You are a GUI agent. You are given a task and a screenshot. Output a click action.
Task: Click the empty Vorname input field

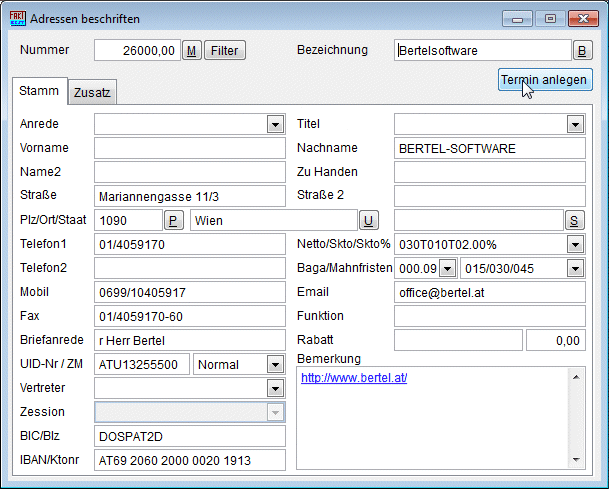tap(190, 148)
